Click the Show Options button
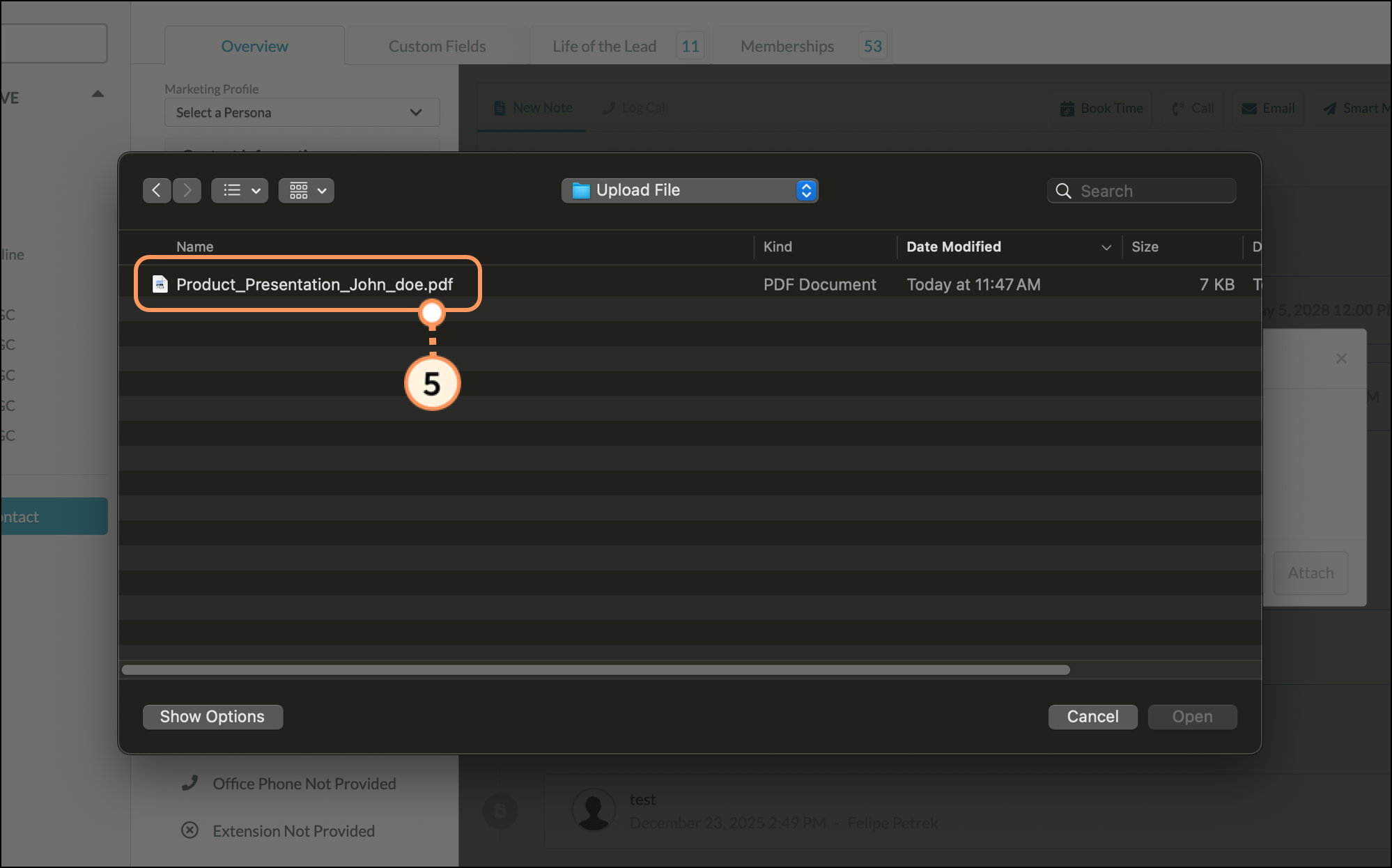Image resolution: width=1392 pixels, height=868 pixels. click(212, 717)
